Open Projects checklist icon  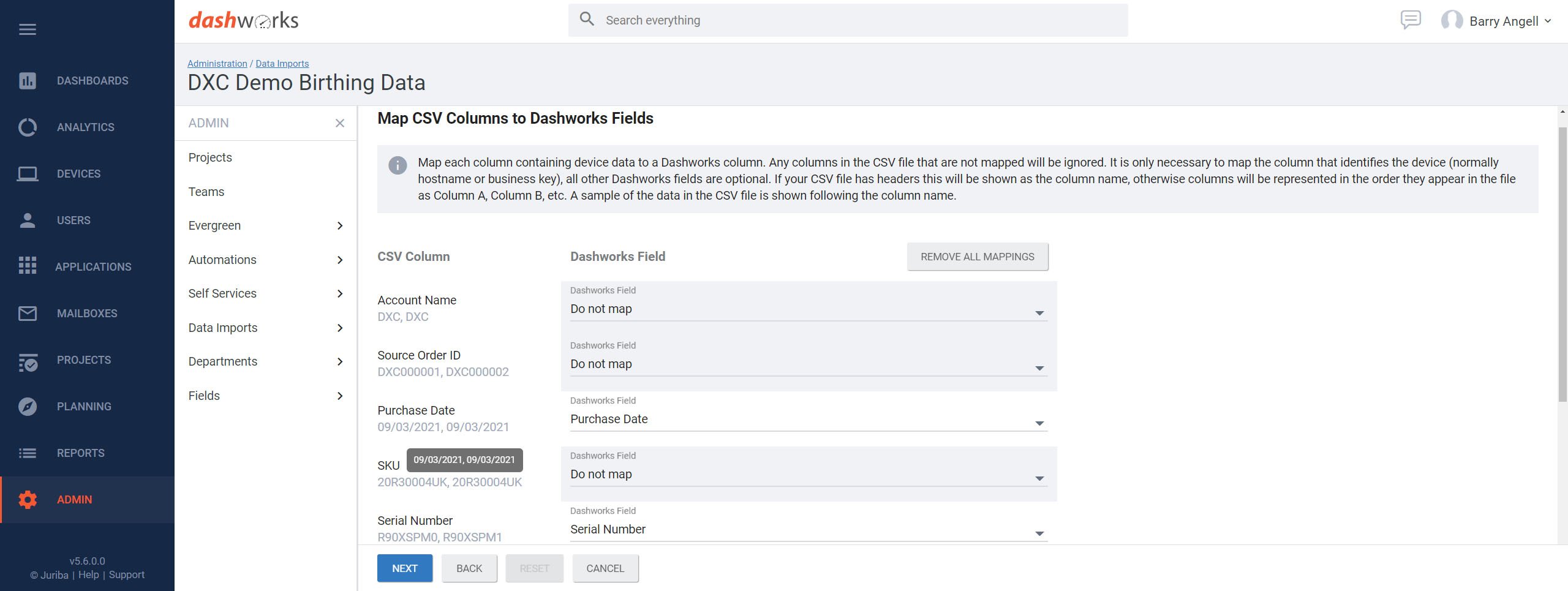tap(28, 362)
